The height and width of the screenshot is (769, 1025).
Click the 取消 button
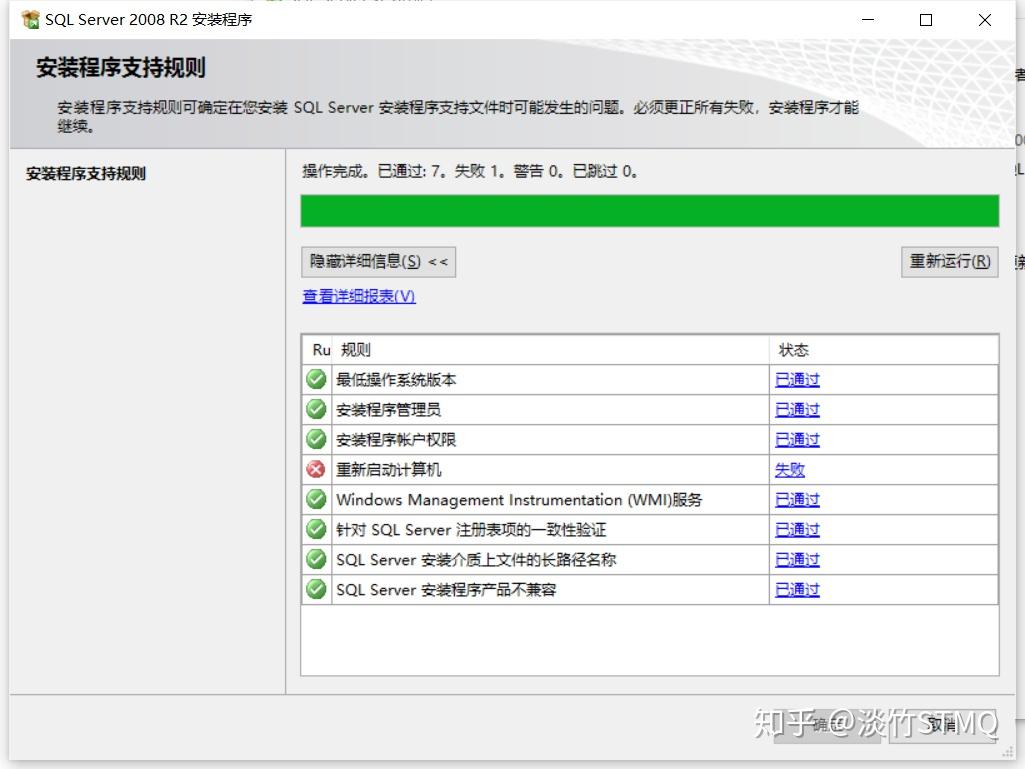pos(943,725)
